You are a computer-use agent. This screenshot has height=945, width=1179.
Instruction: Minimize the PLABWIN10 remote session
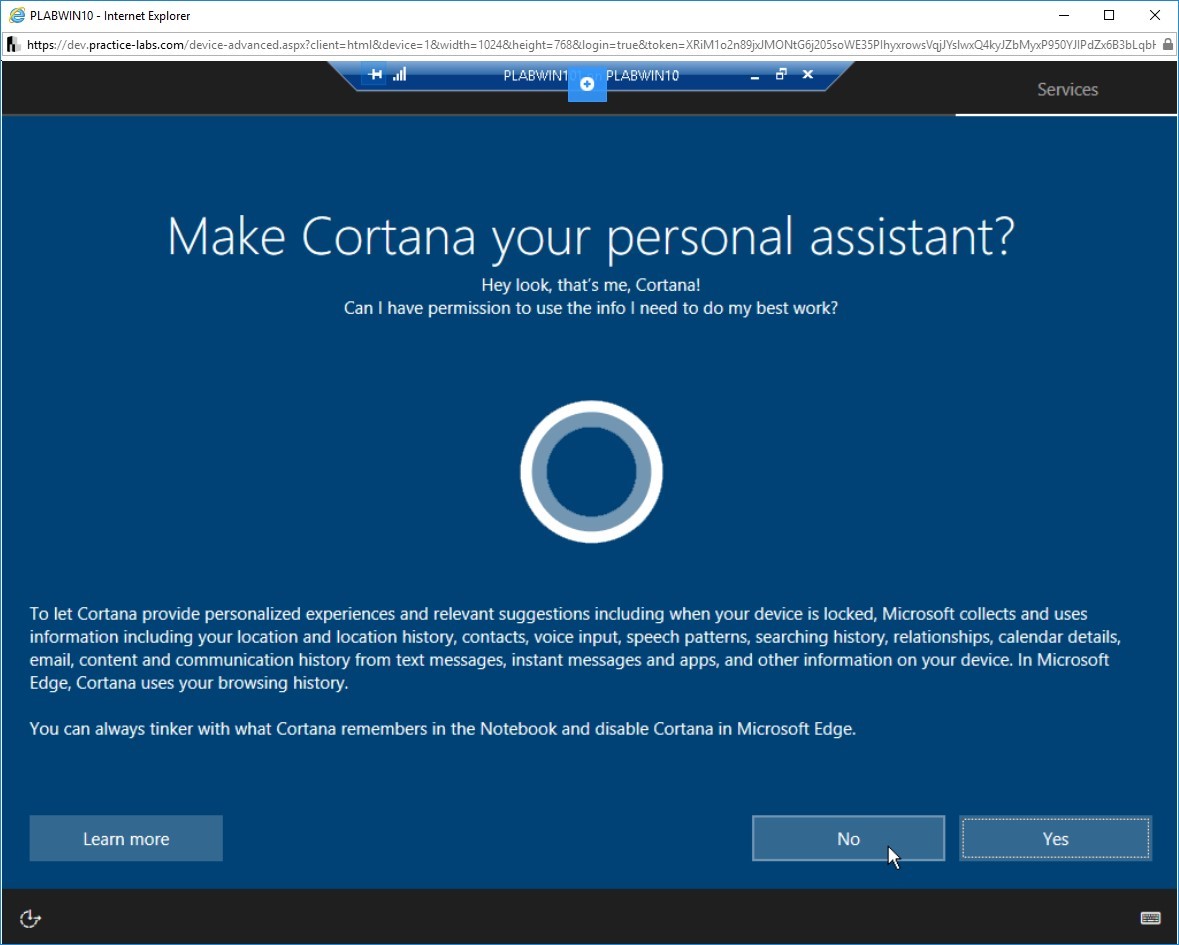tap(755, 75)
